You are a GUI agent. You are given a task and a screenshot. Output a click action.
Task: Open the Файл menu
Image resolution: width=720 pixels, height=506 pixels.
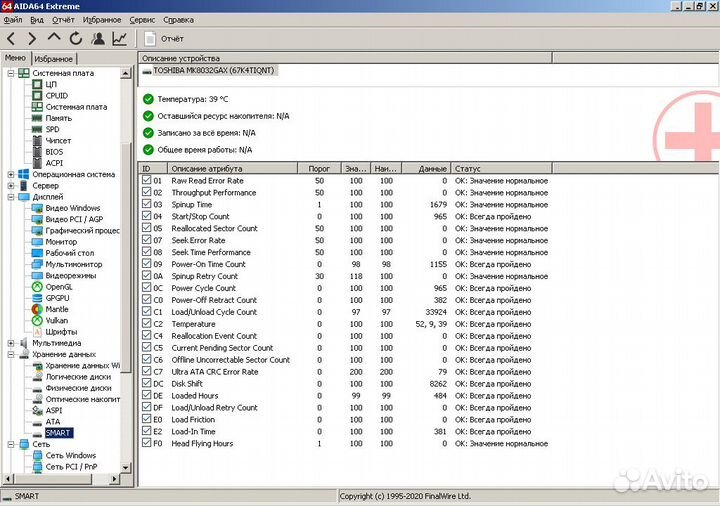coord(13,20)
